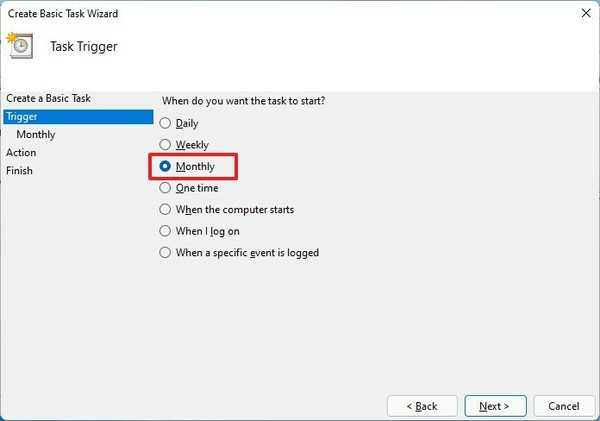The width and height of the screenshot is (600, 421).
Task: Pick the One time trigger option
Action: tap(166, 188)
